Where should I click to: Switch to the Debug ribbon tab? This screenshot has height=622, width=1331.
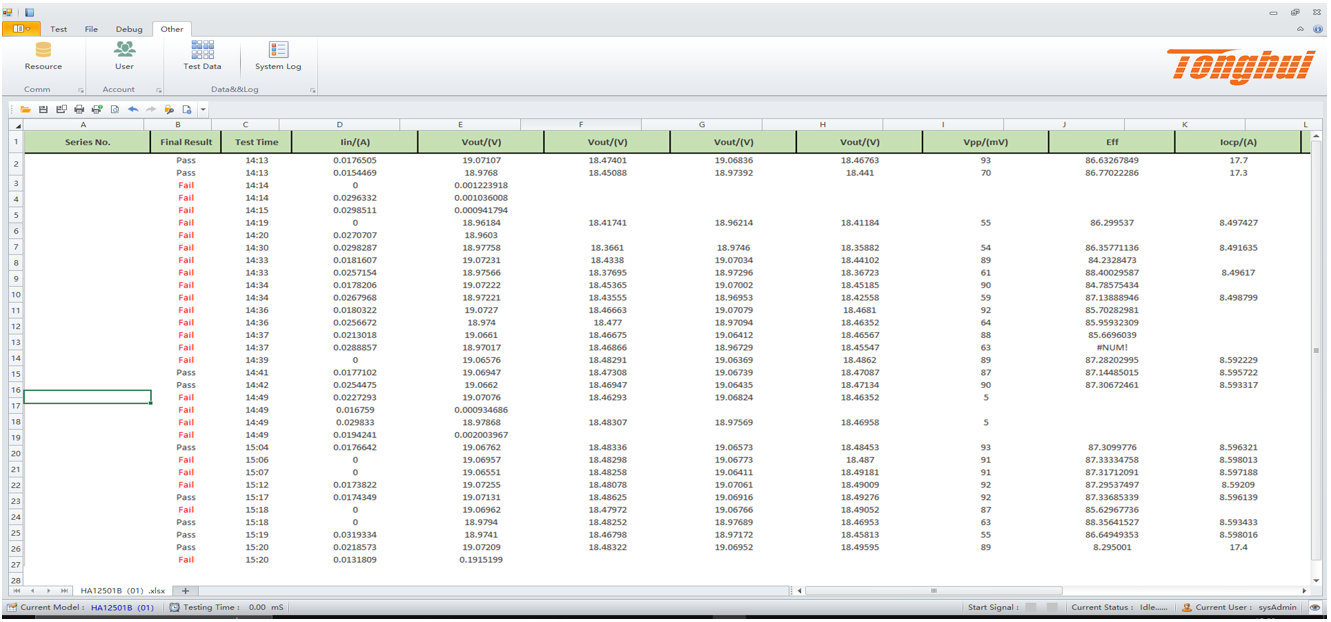pos(129,29)
